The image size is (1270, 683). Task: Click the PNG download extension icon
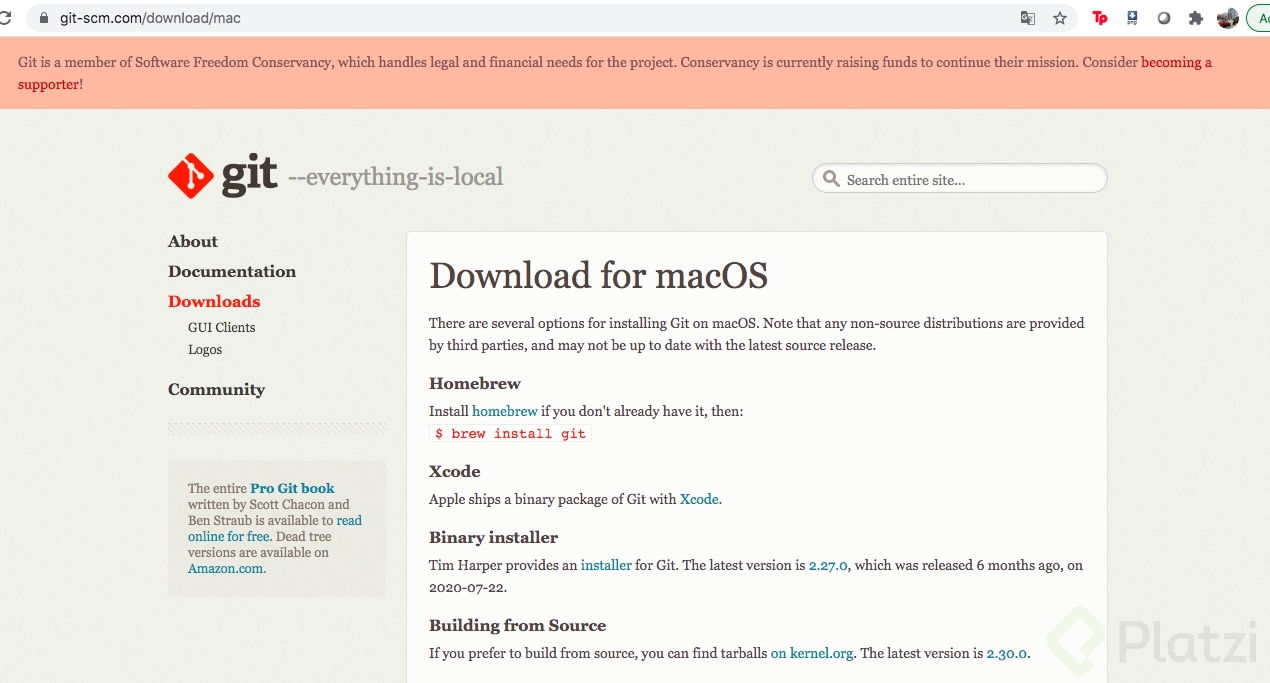coord(1132,18)
